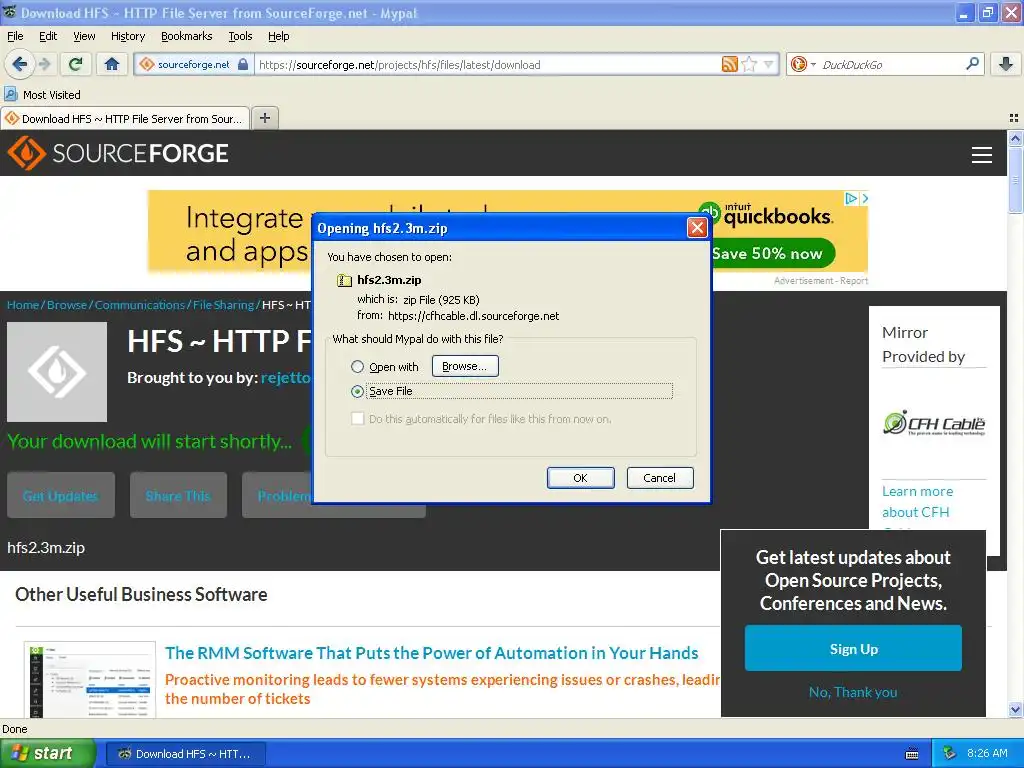
Task: Click the system tray network icon
Action: pos(950,754)
